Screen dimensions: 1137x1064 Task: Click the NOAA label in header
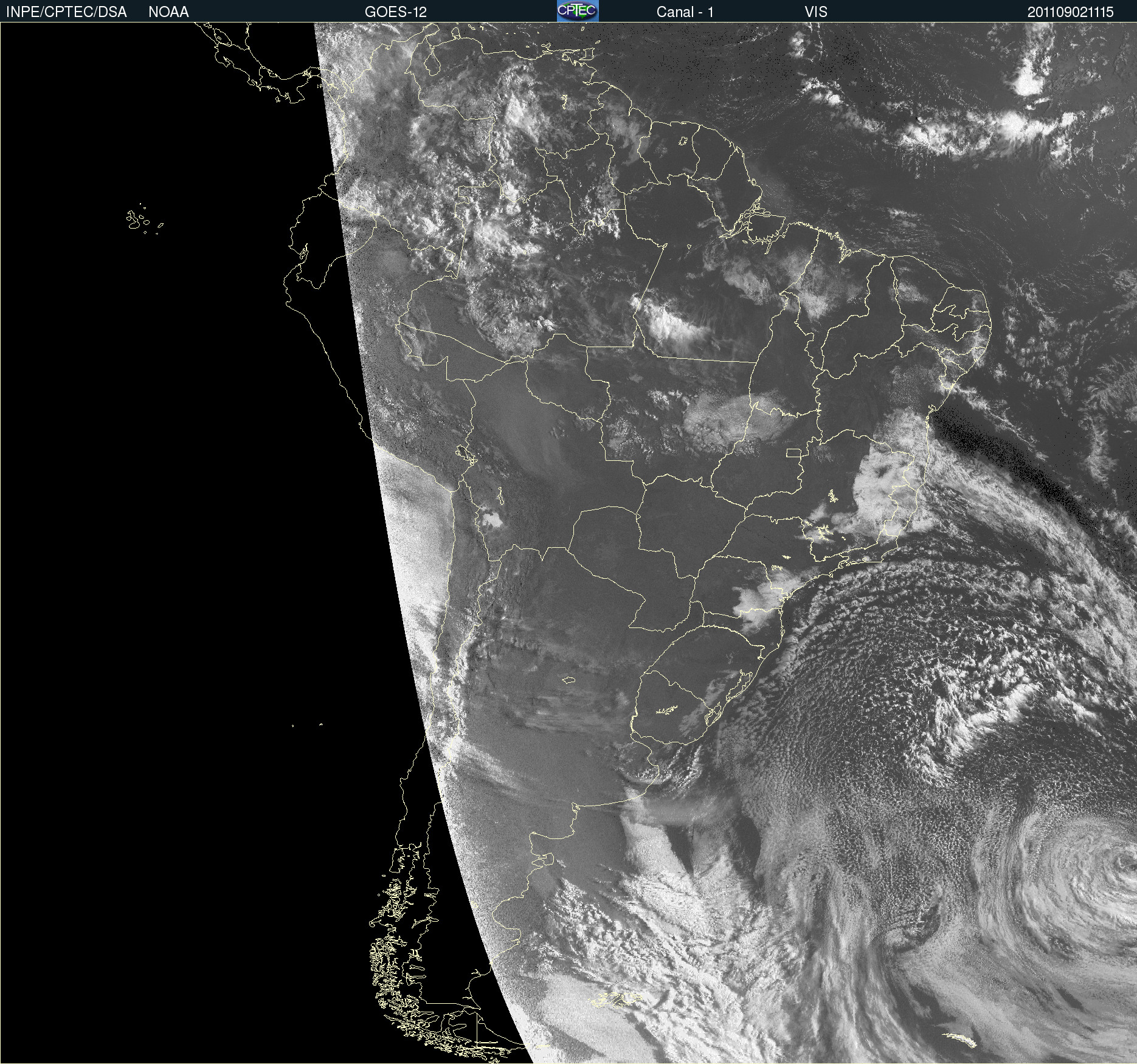click(x=168, y=12)
